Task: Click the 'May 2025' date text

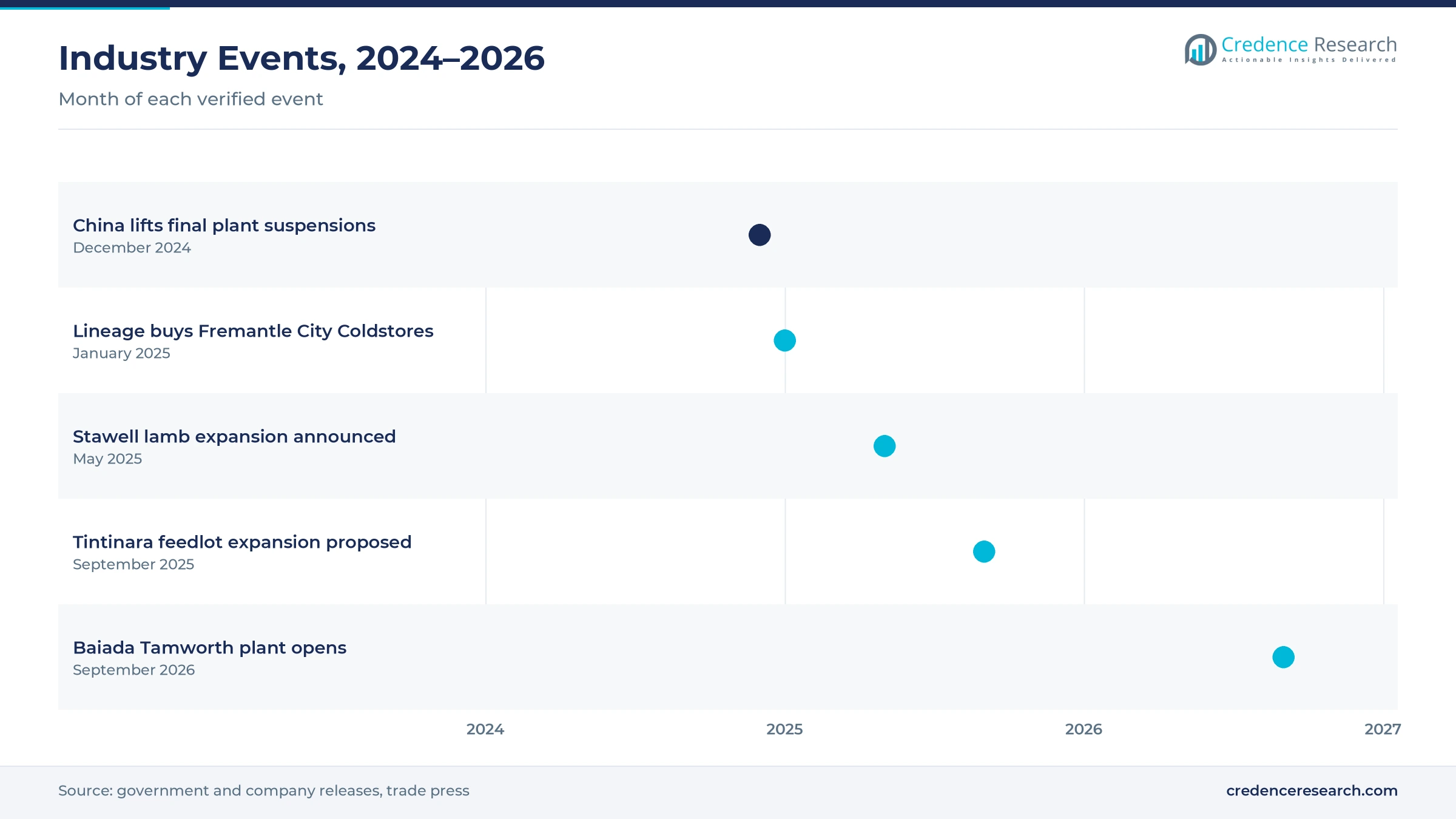Action: (107, 459)
